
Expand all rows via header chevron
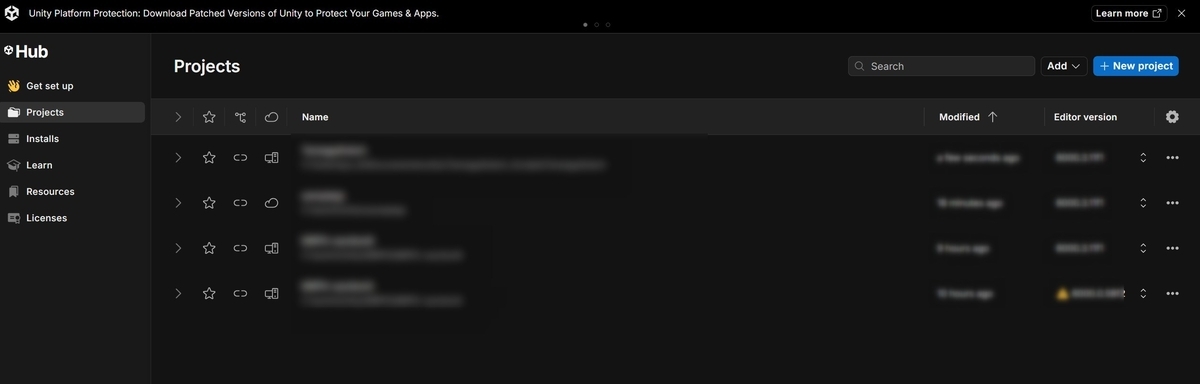[x=178, y=117]
